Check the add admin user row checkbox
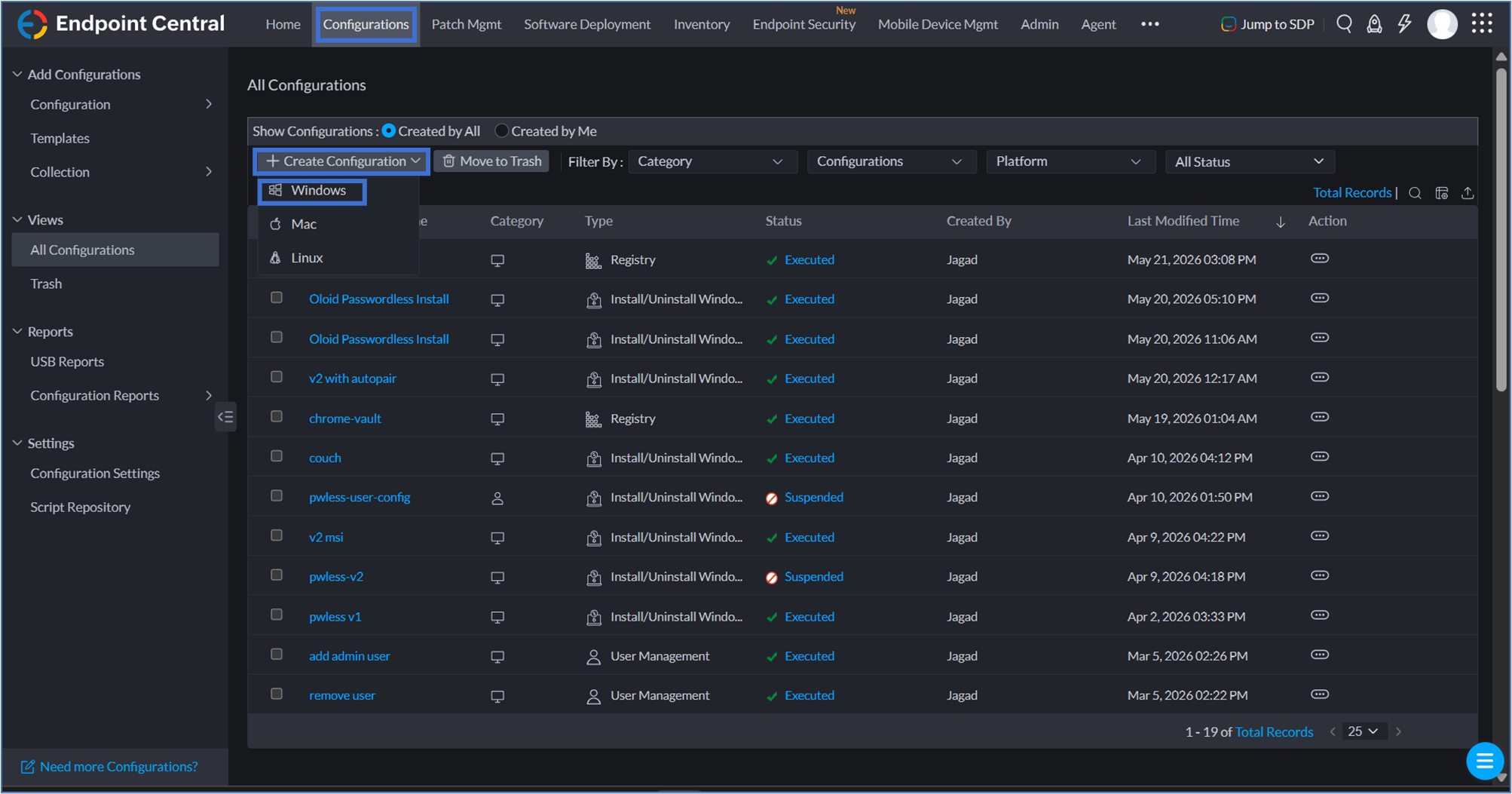Viewport: 1512px width, 794px height. (277, 655)
